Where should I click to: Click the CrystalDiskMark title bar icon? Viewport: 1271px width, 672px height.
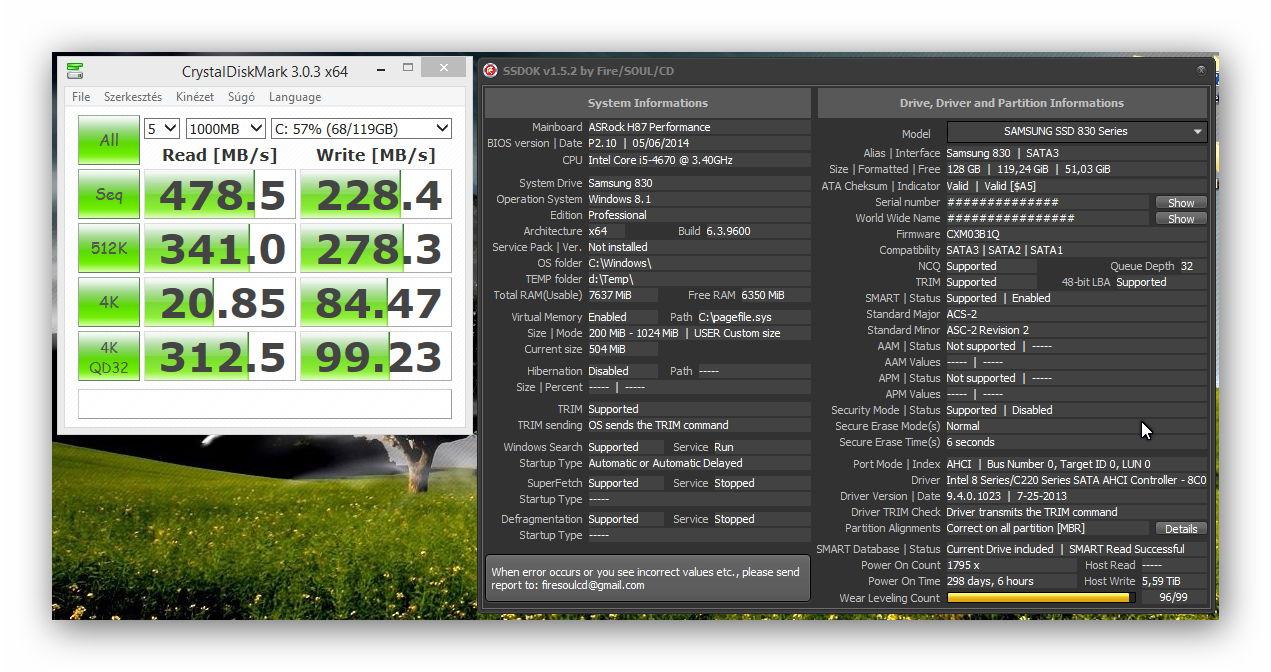(x=74, y=71)
